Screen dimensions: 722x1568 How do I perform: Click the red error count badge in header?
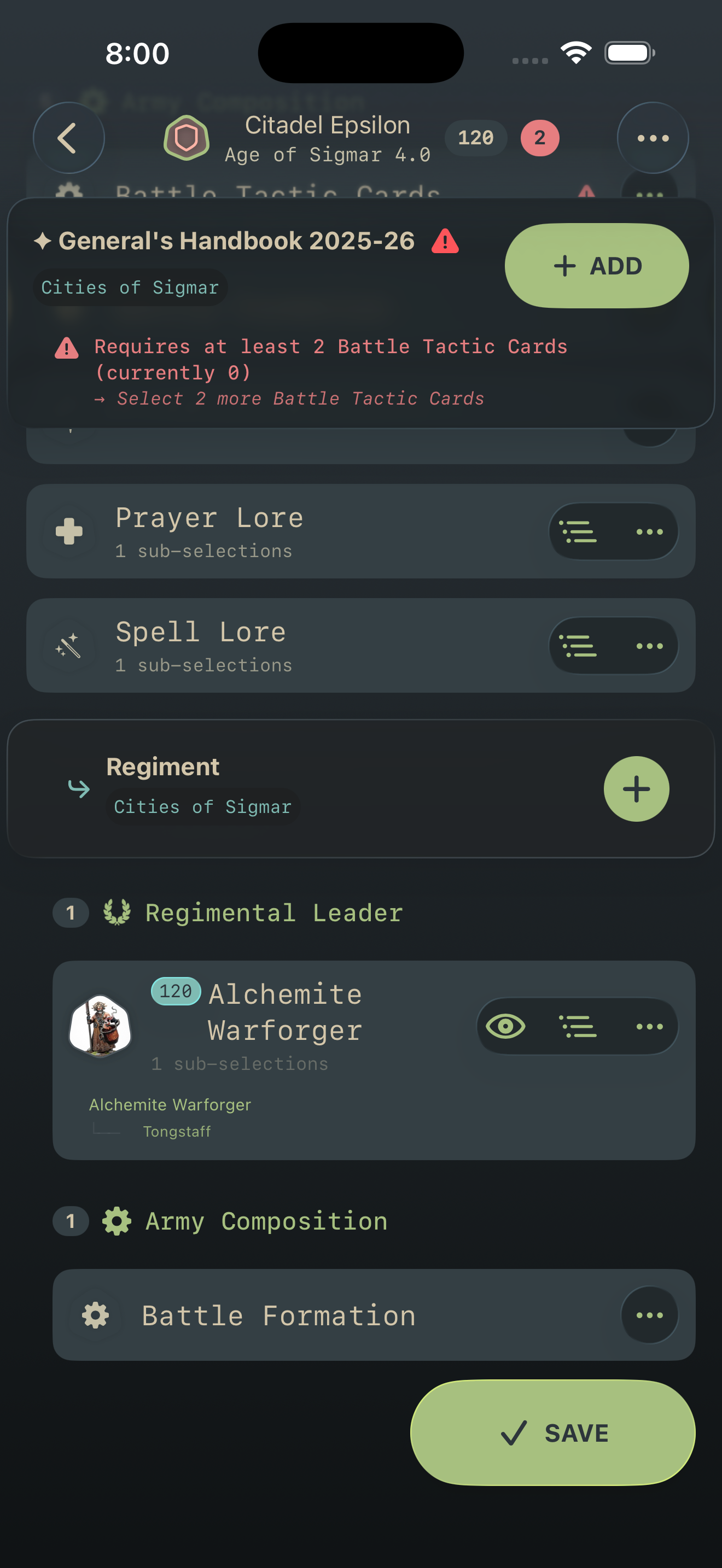pos(538,138)
